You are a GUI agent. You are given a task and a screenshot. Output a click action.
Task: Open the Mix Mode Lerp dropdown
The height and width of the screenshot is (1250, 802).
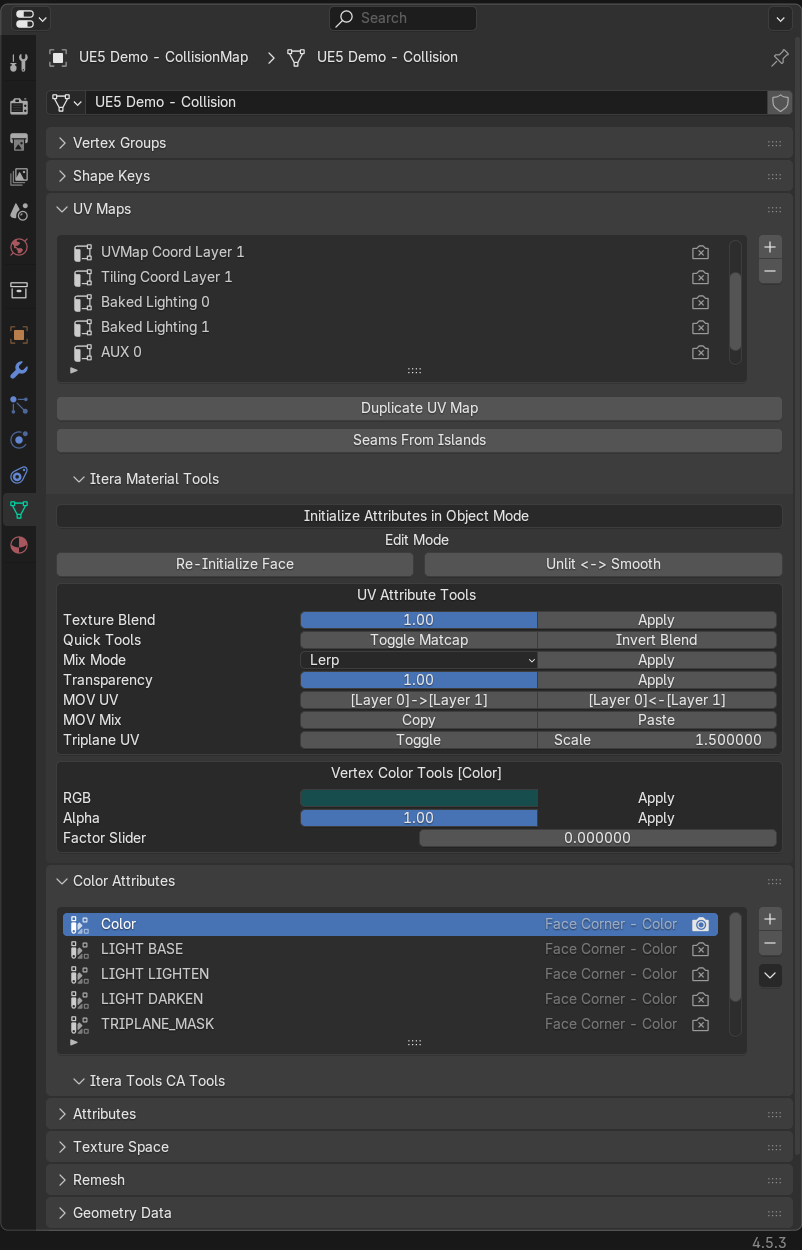pos(419,660)
